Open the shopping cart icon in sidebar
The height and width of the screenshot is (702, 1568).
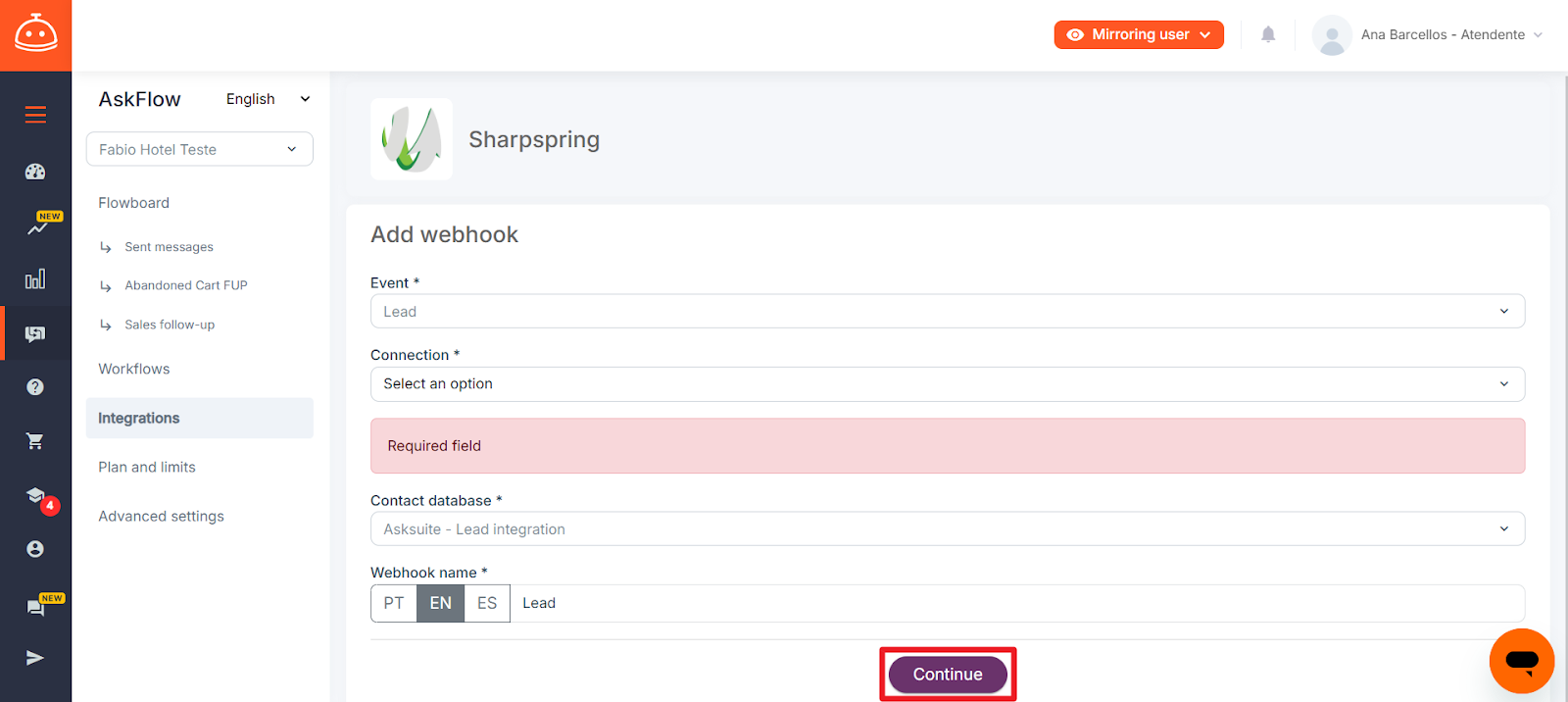coord(35,441)
